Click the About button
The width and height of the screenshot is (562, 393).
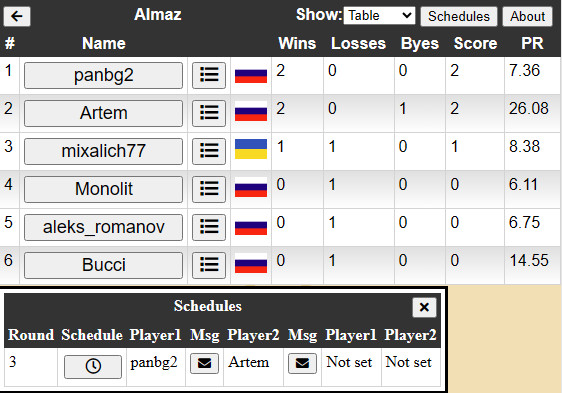pos(528,16)
